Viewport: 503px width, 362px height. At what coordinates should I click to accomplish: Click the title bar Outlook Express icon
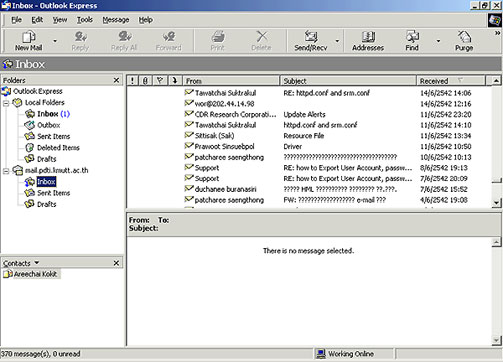pos(6,5)
